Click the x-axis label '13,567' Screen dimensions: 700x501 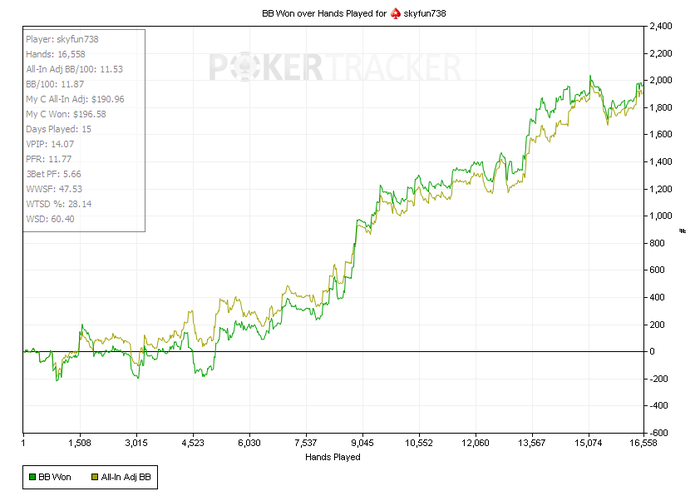(532, 443)
